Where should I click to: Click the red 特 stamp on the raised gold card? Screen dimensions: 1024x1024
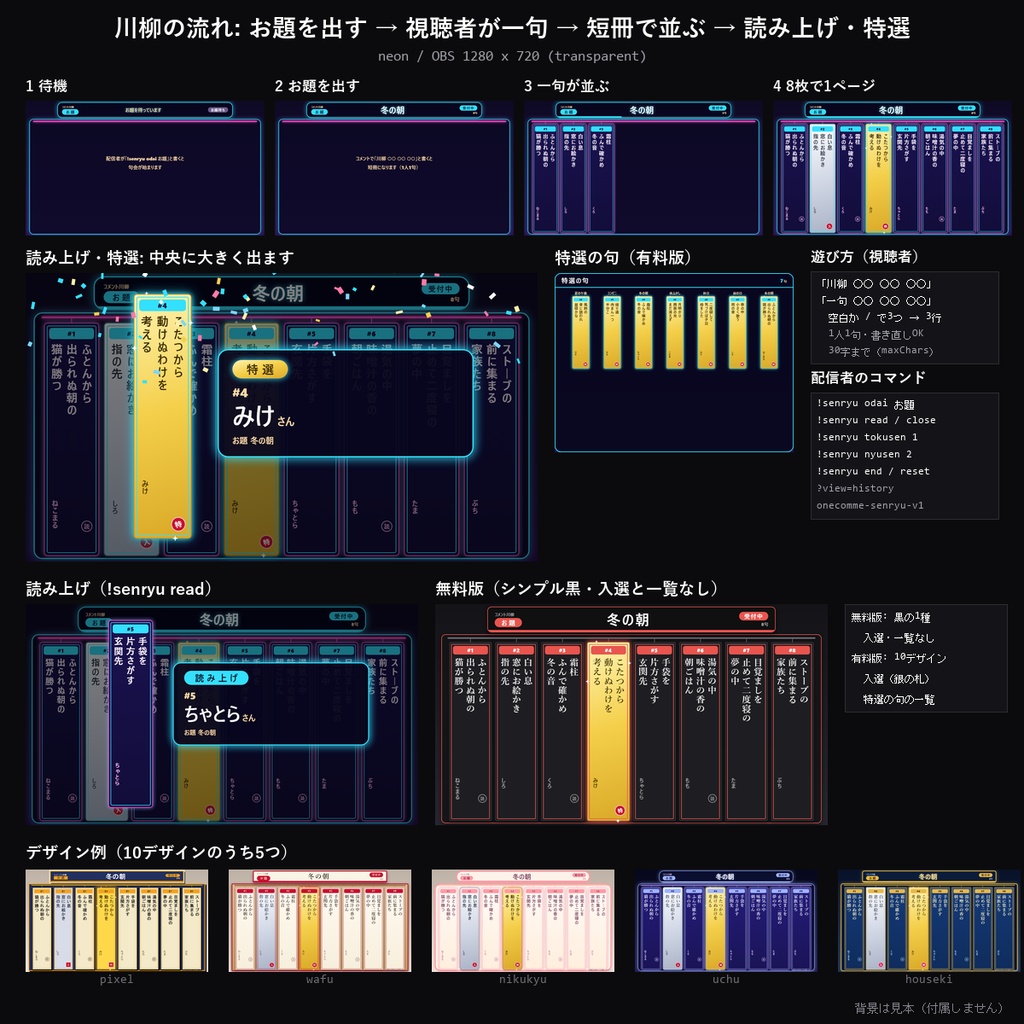point(178,524)
